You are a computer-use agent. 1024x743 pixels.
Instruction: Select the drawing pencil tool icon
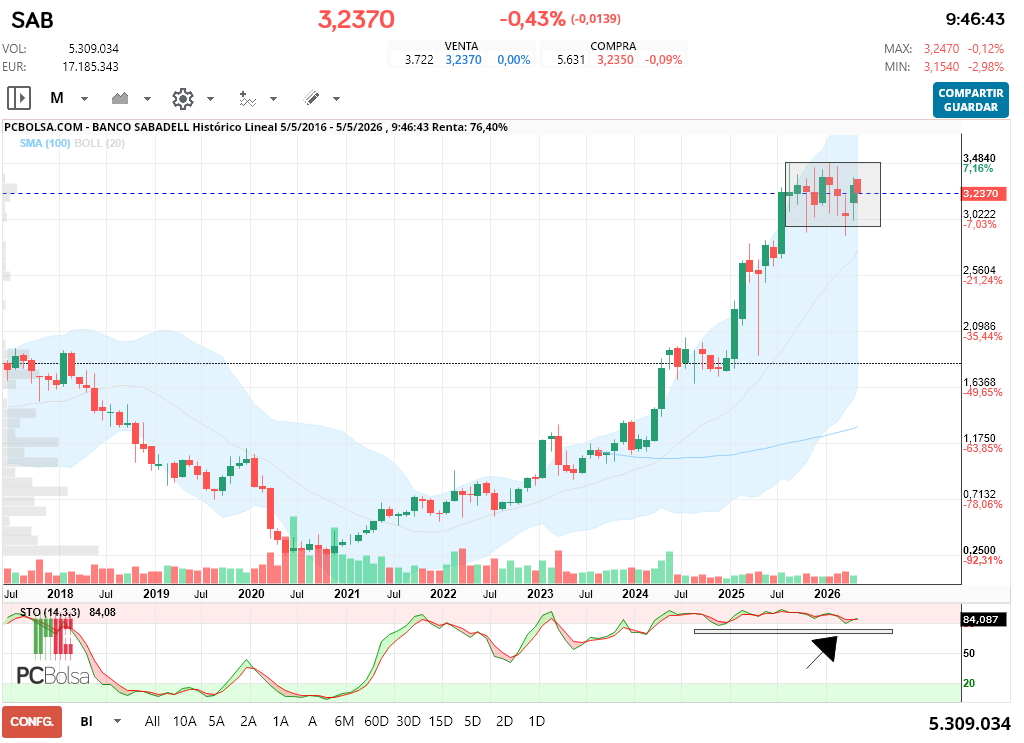(312, 98)
